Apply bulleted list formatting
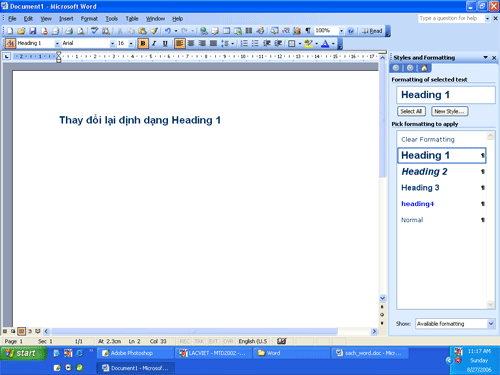Viewport: 500px width, 375px height. click(255, 43)
